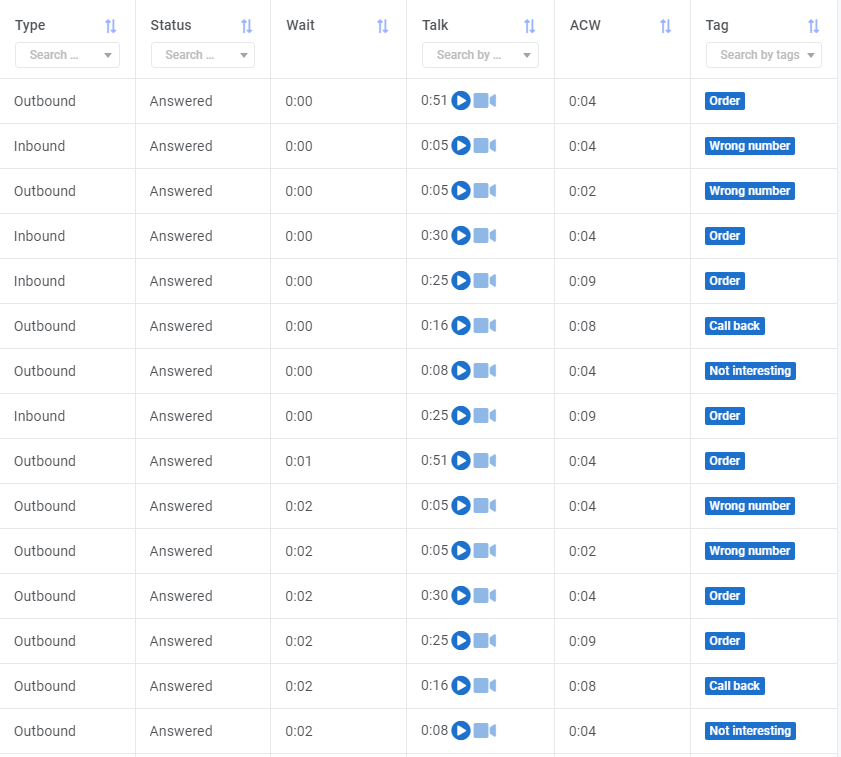
Task: Click Outbound type cell in 0:01 wait row
Action: point(45,461)
